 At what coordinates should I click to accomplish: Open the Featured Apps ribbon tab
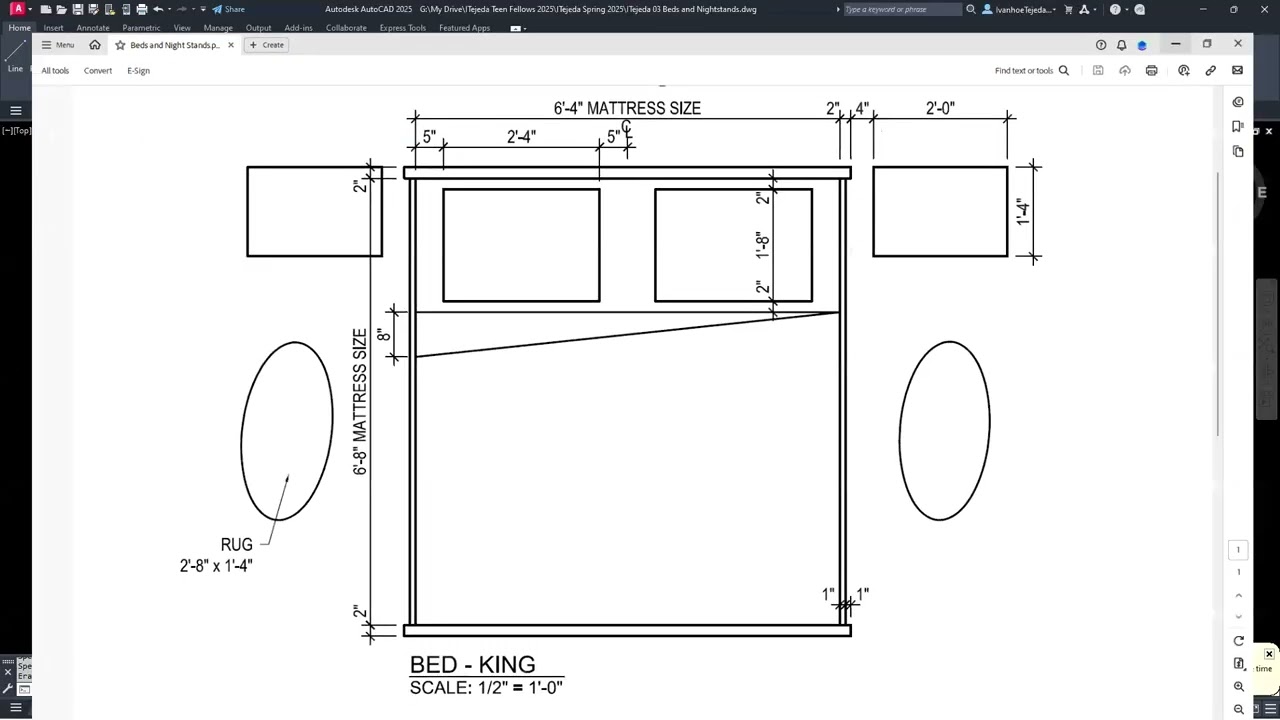464,28
